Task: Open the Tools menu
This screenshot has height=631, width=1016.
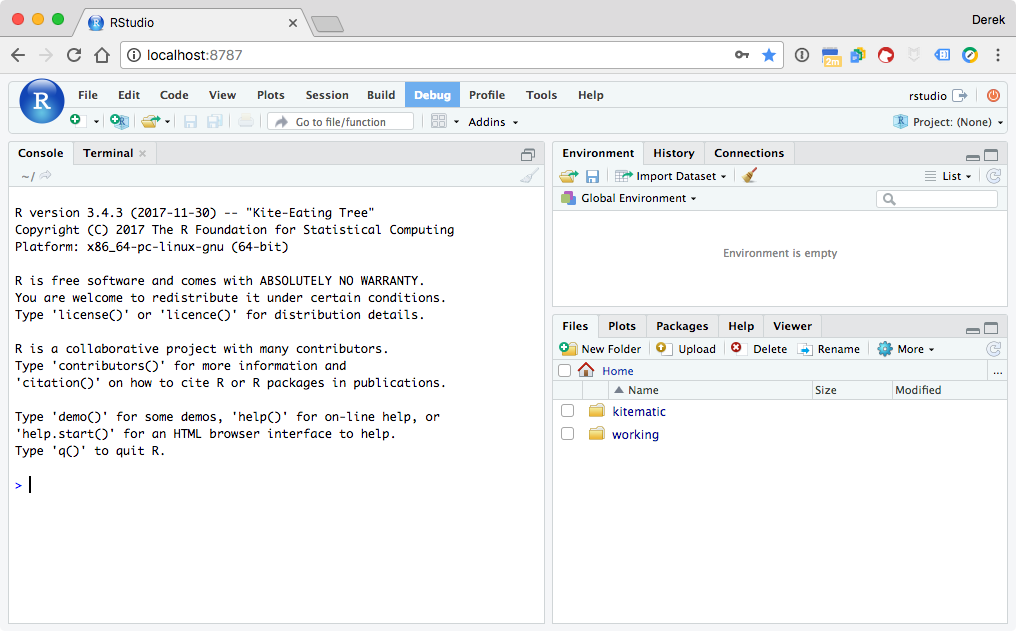Action: (542, 95)
